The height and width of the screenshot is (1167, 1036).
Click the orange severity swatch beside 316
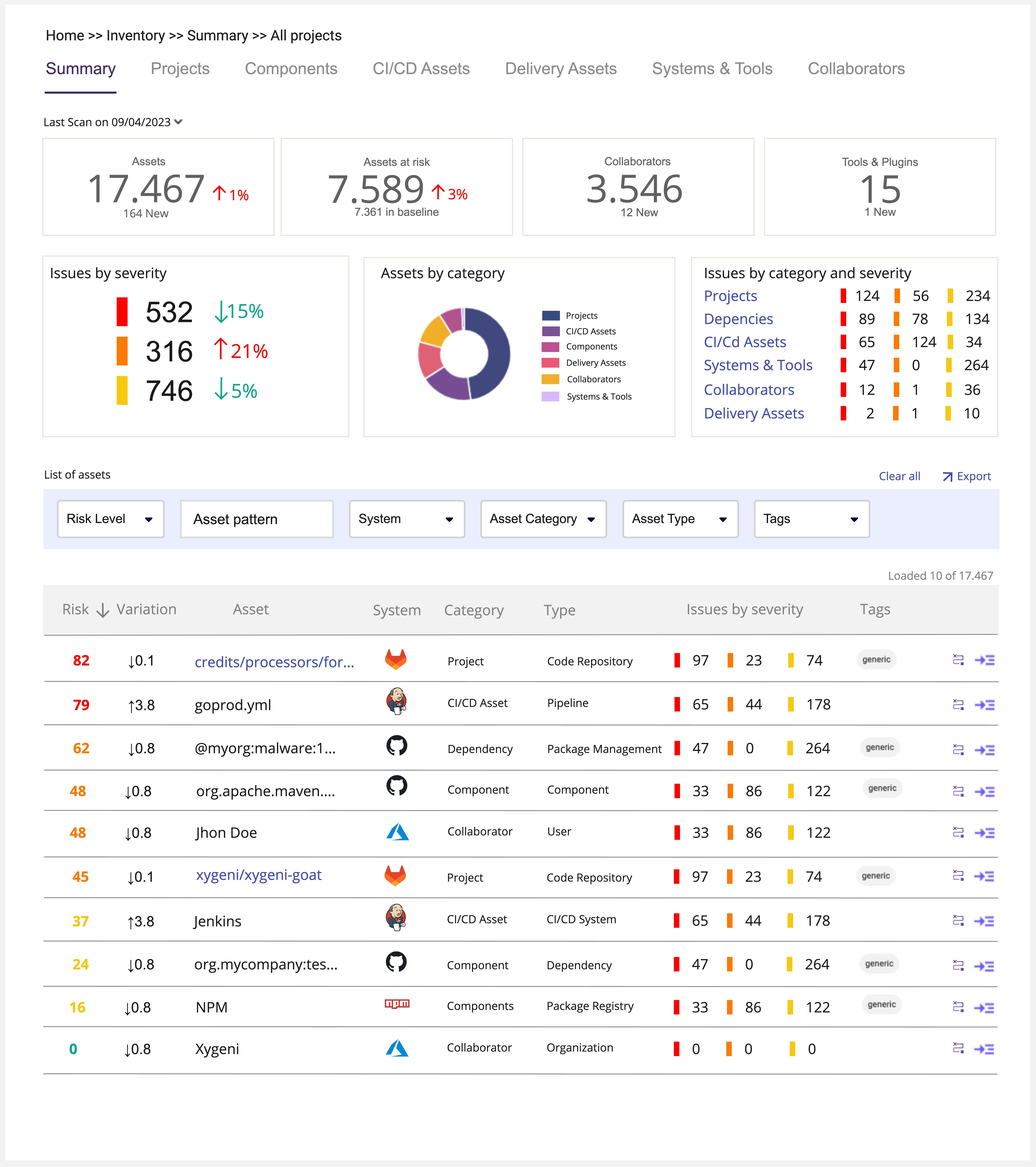(122, 351)
